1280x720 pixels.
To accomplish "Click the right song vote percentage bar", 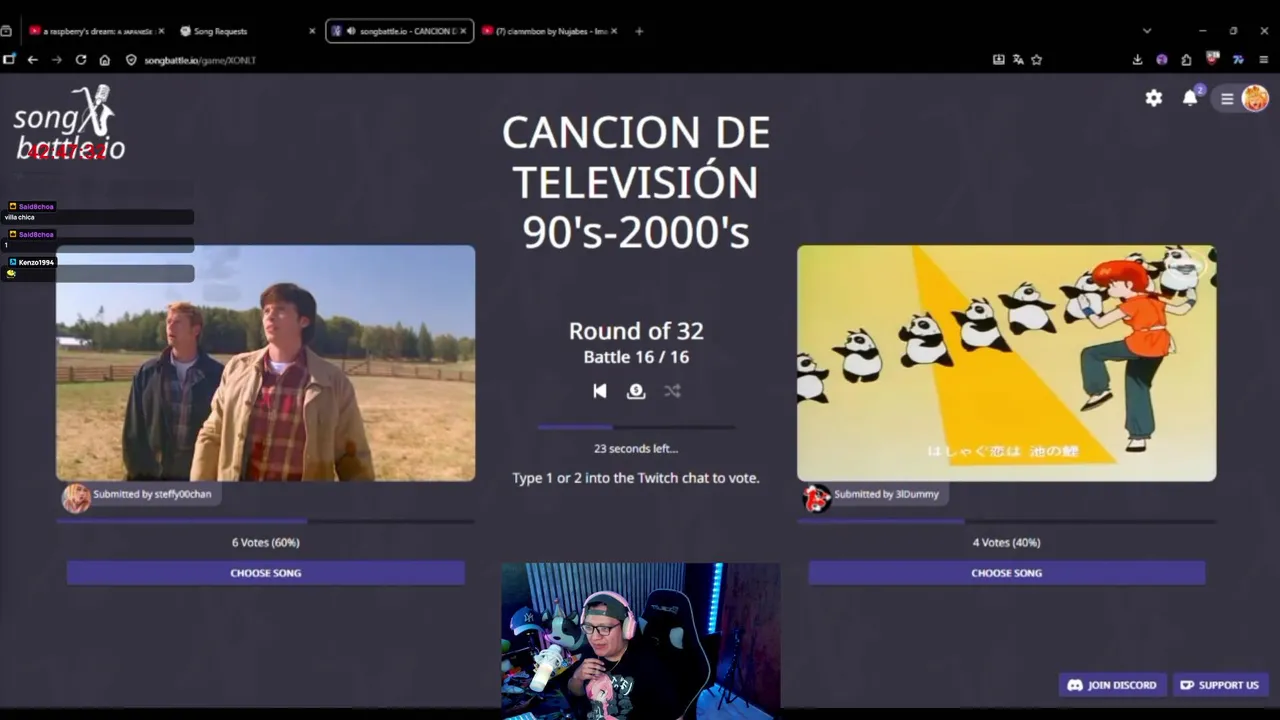I will click(x=1007, y=521).
